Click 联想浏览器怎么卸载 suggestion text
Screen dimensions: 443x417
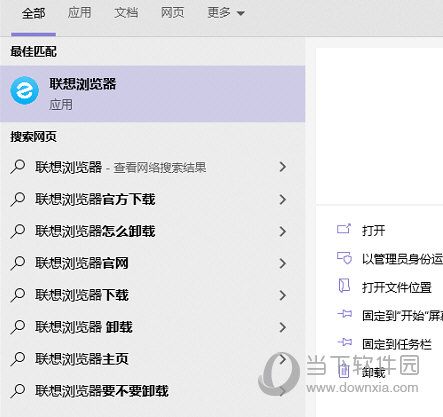(x=95, y=231)
